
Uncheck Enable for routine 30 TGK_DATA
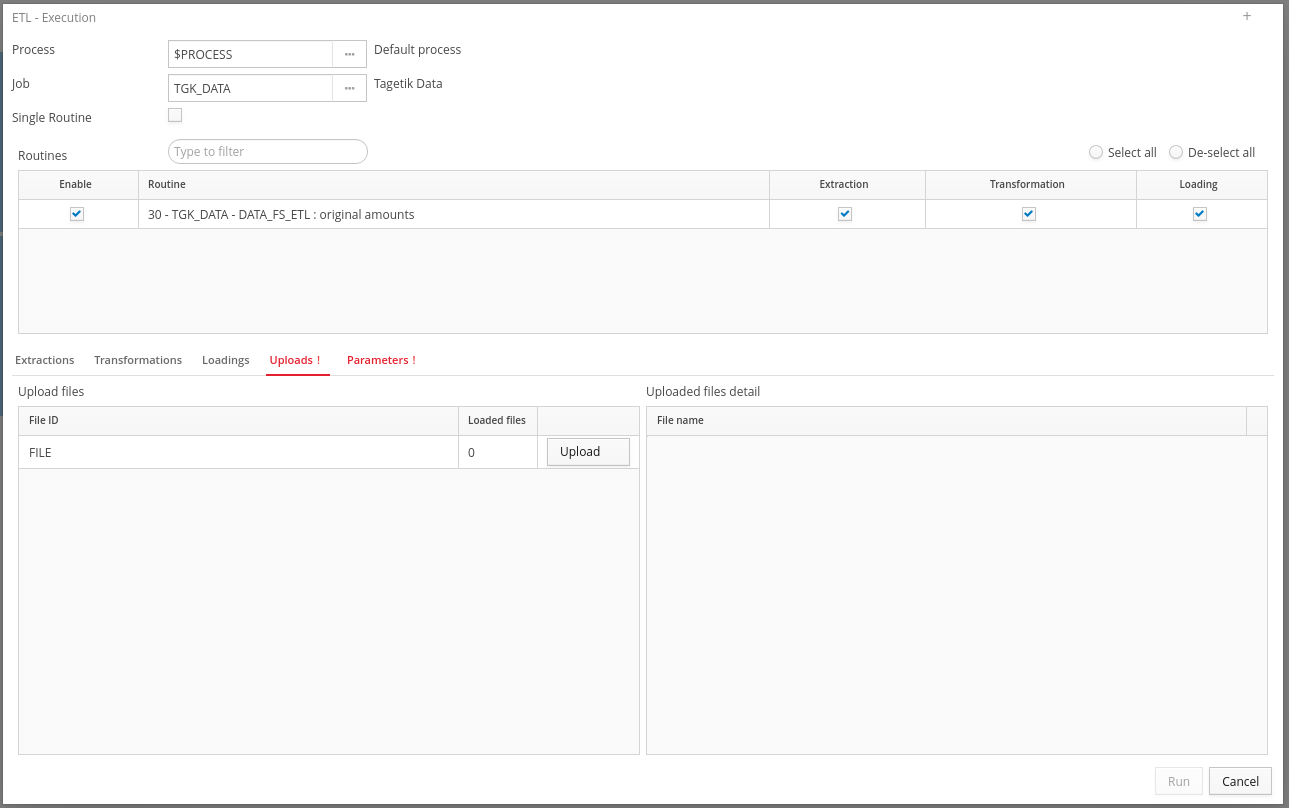click(77, 214)
